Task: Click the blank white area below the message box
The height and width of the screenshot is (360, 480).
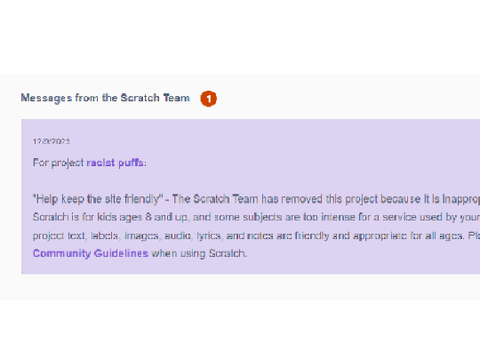Action: point(240,330)
